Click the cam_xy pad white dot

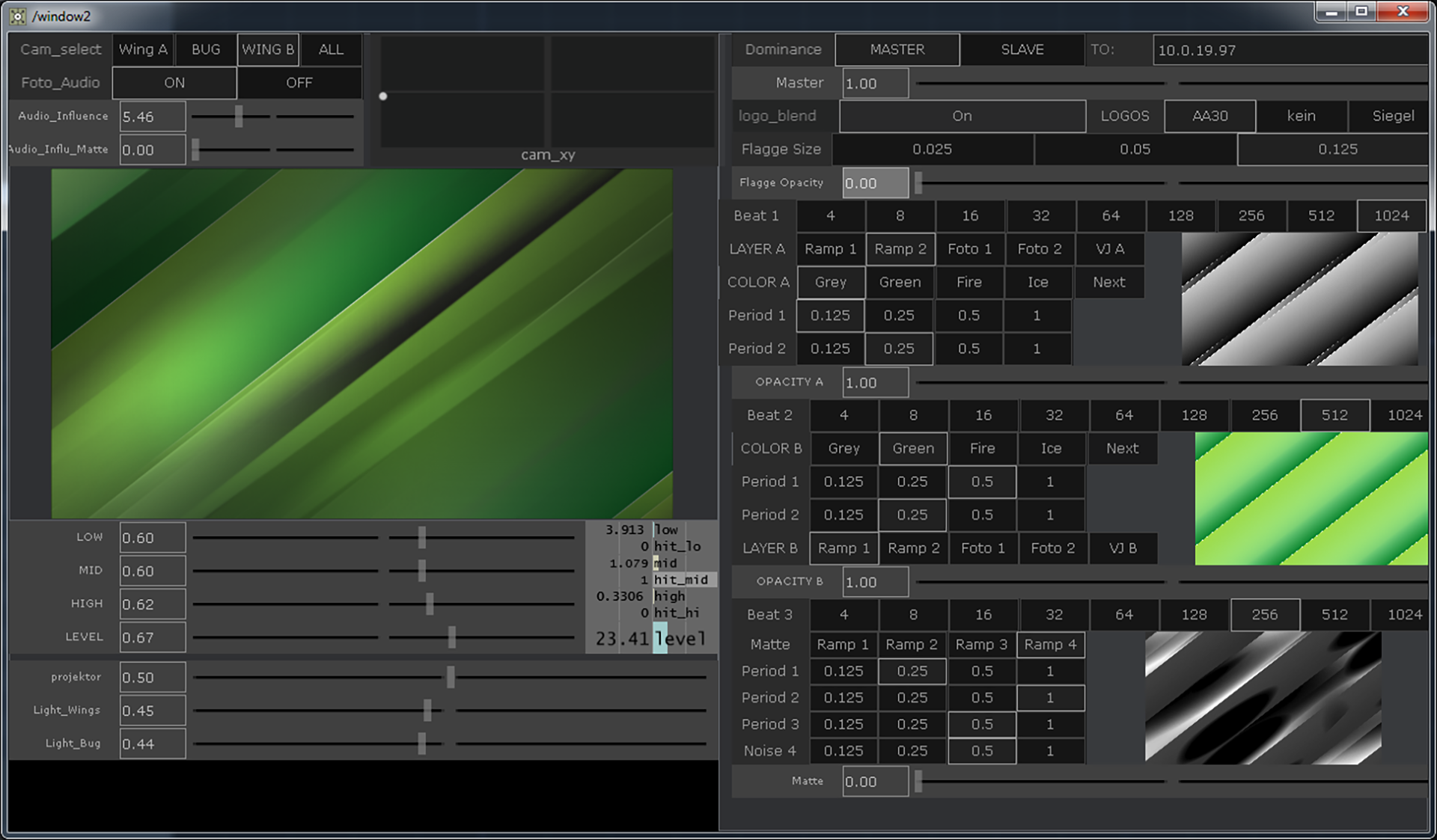(x=383, y=96)
